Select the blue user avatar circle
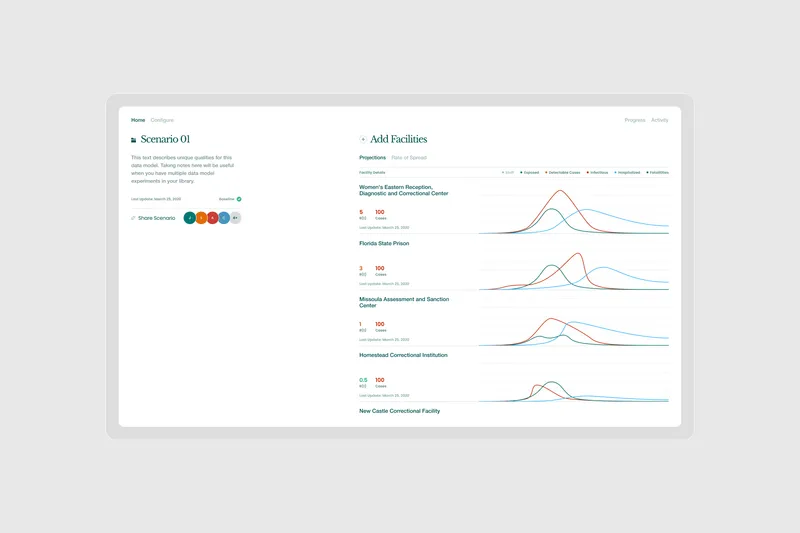Viewport: 800px width, 533px height. 223,218
